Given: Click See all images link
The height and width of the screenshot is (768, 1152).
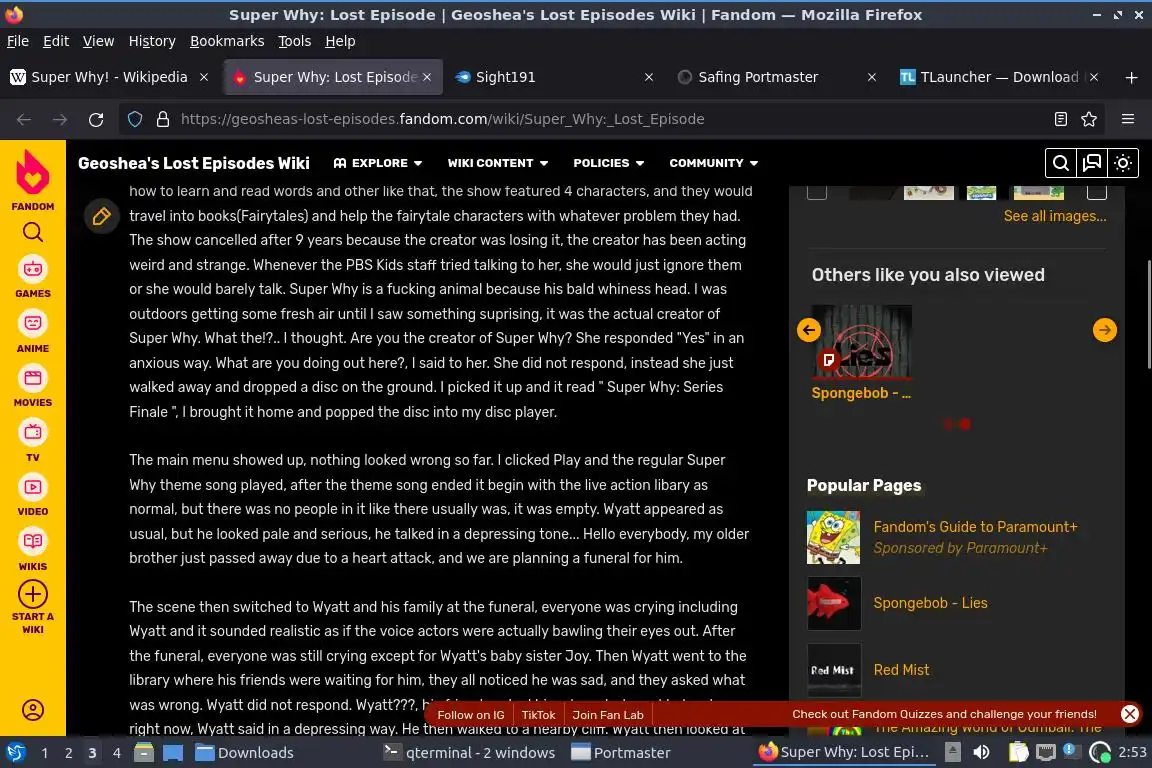Looking at the screenshot, I should 1054,216.
